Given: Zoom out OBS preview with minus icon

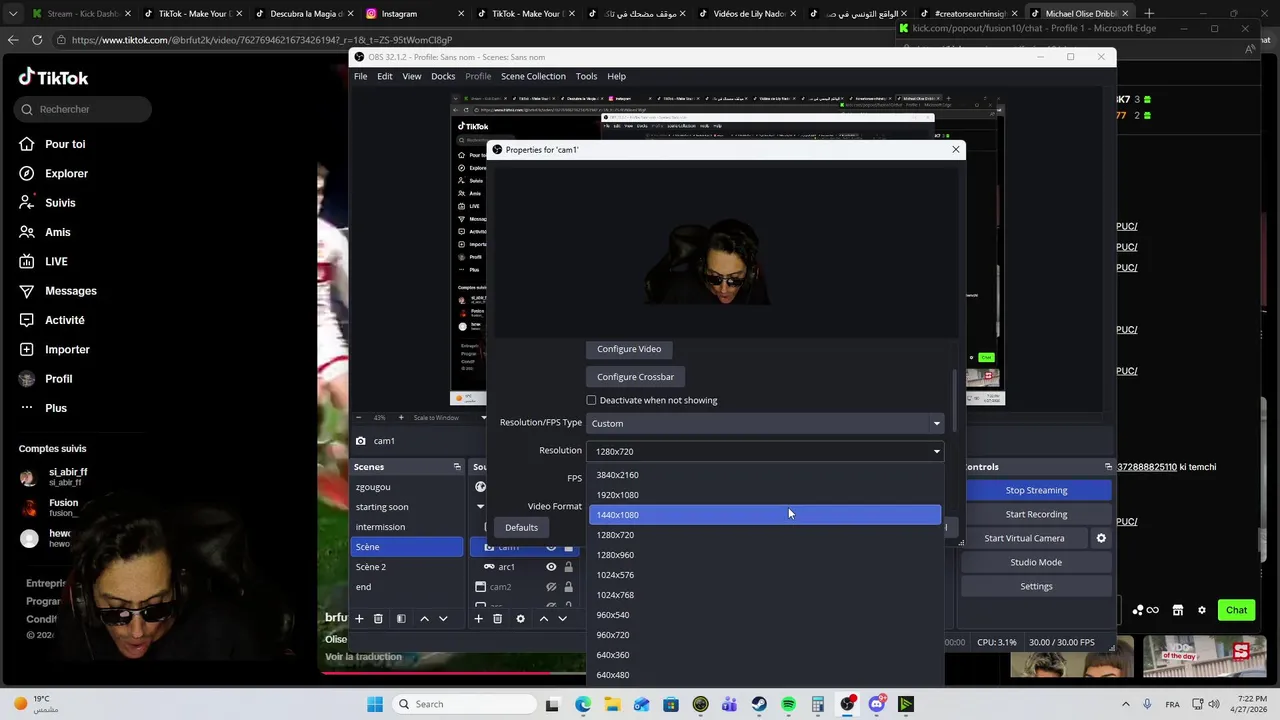Looking at the screenshot, I should point(360,418).
